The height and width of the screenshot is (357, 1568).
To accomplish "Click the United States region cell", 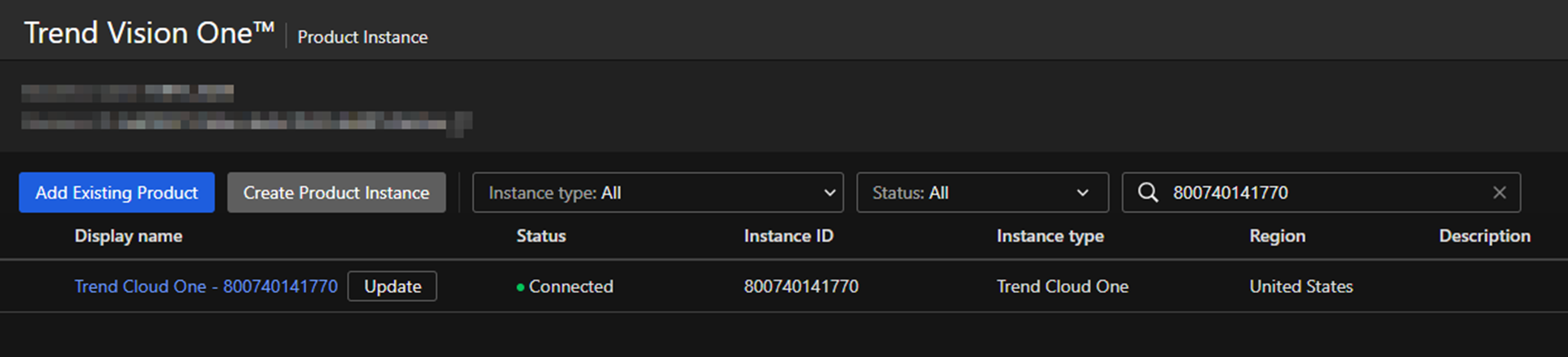I will pos(1300,287).
